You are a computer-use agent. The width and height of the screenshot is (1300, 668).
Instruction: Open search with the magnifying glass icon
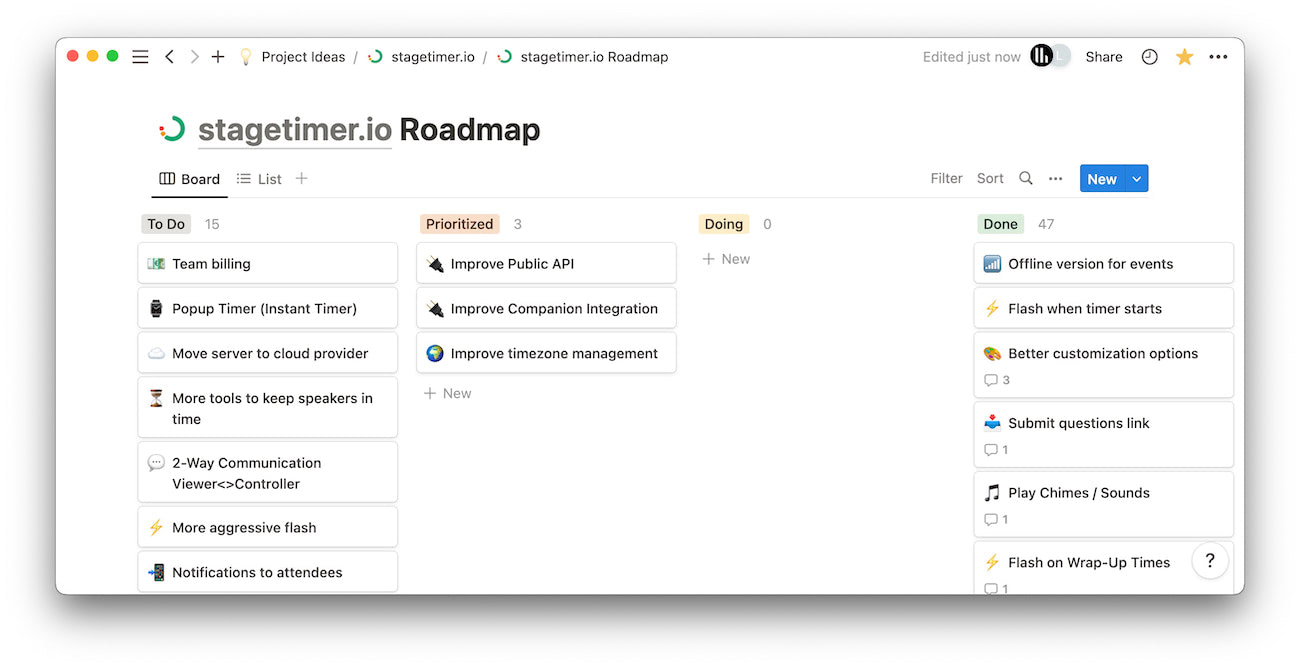(x=1026, y=177)
